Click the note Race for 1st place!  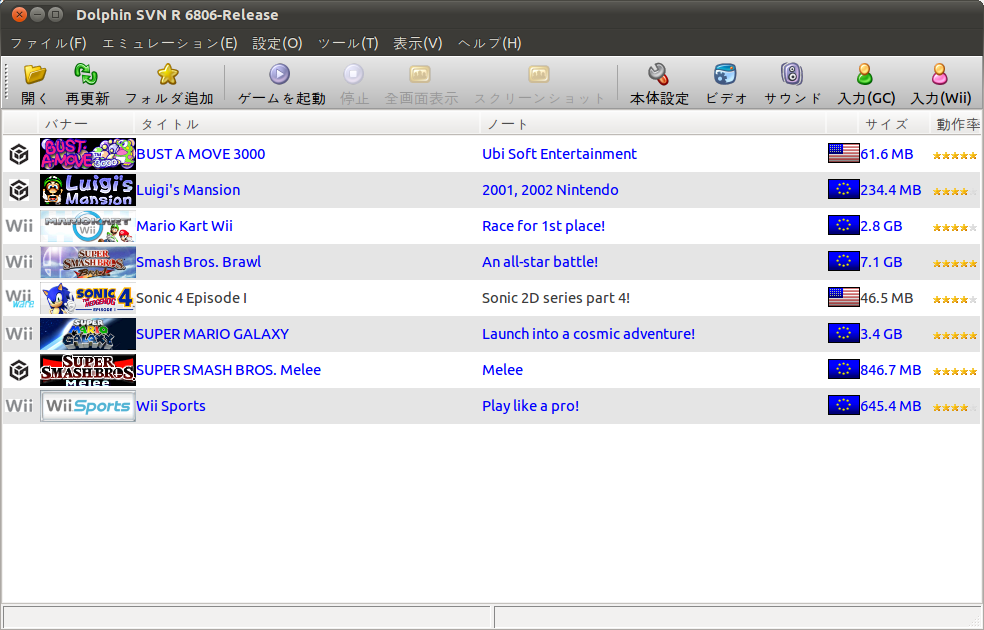543,226
